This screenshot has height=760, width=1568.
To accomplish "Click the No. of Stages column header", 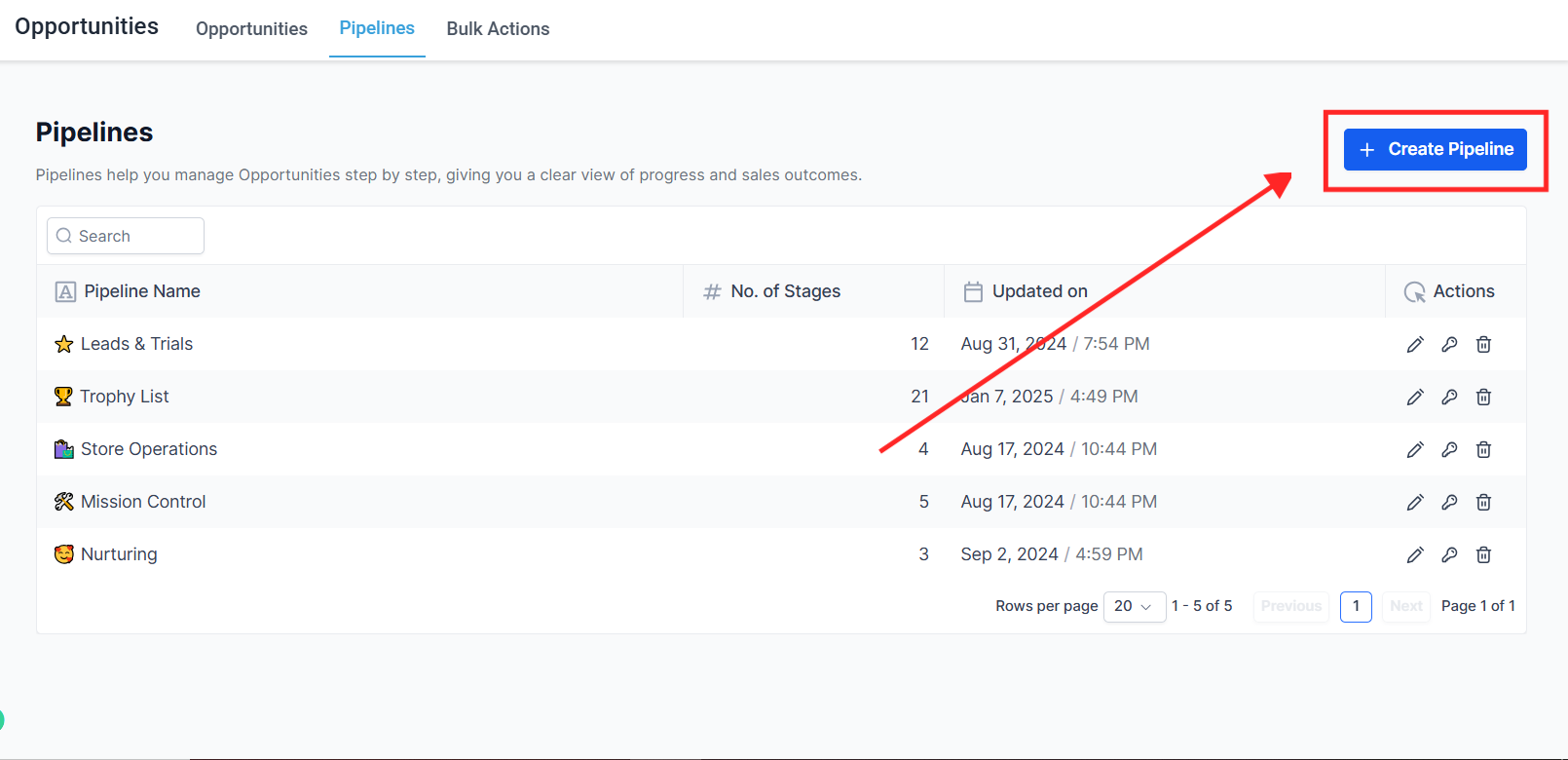I will (785, 291).
